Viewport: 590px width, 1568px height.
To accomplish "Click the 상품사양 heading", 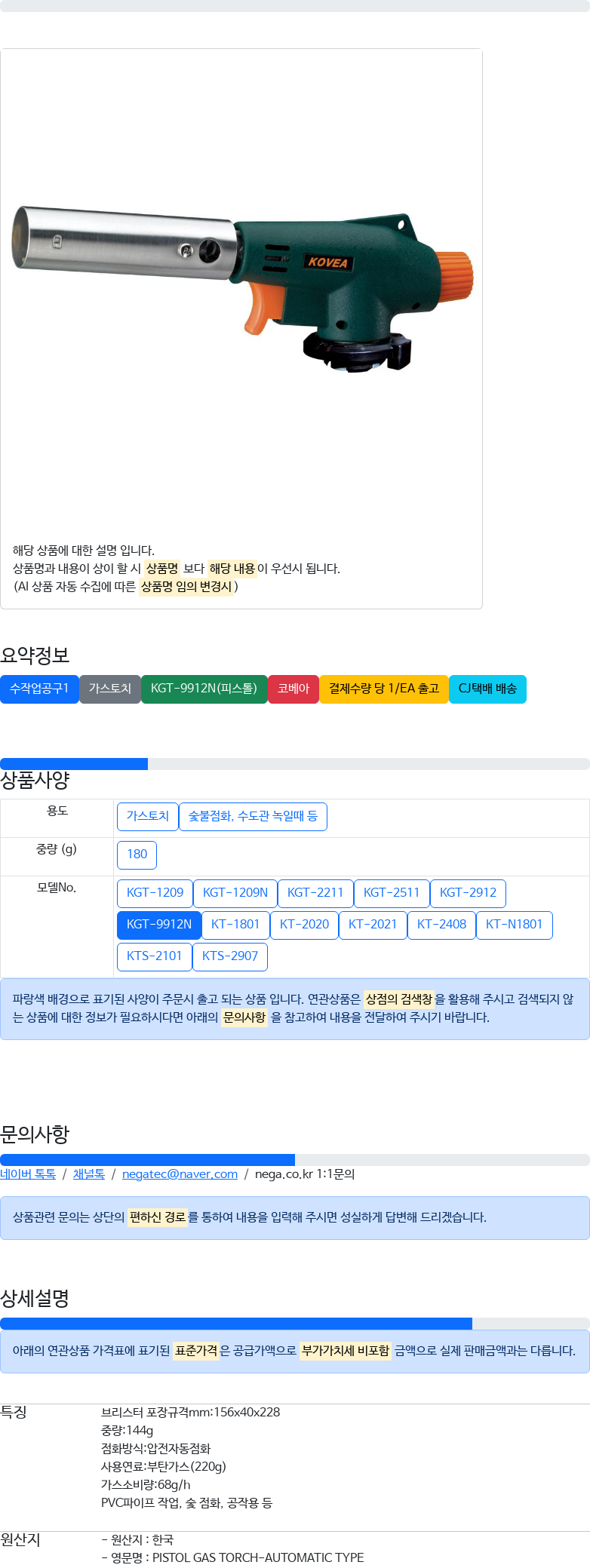I will [35, 780].
